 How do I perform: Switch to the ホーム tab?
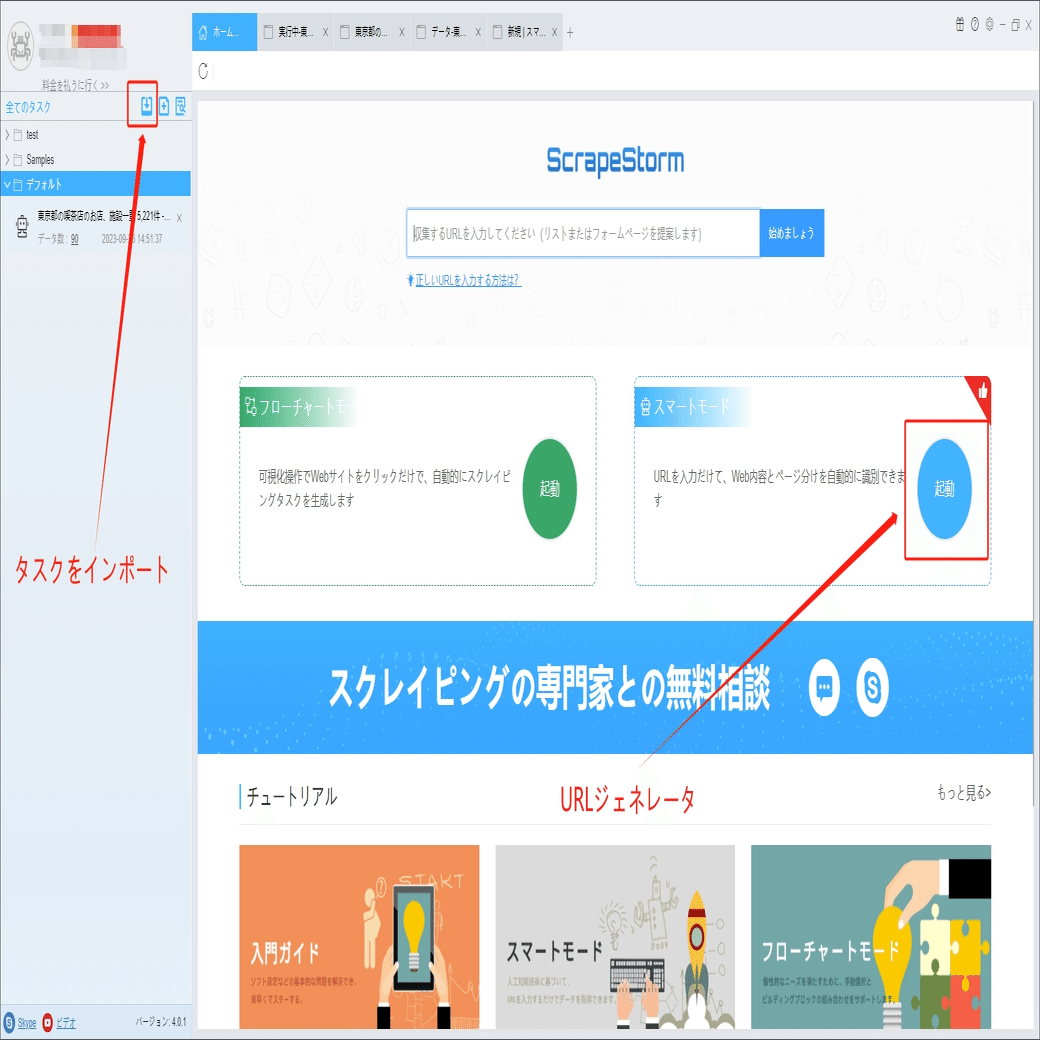click(x=224, y=32)
